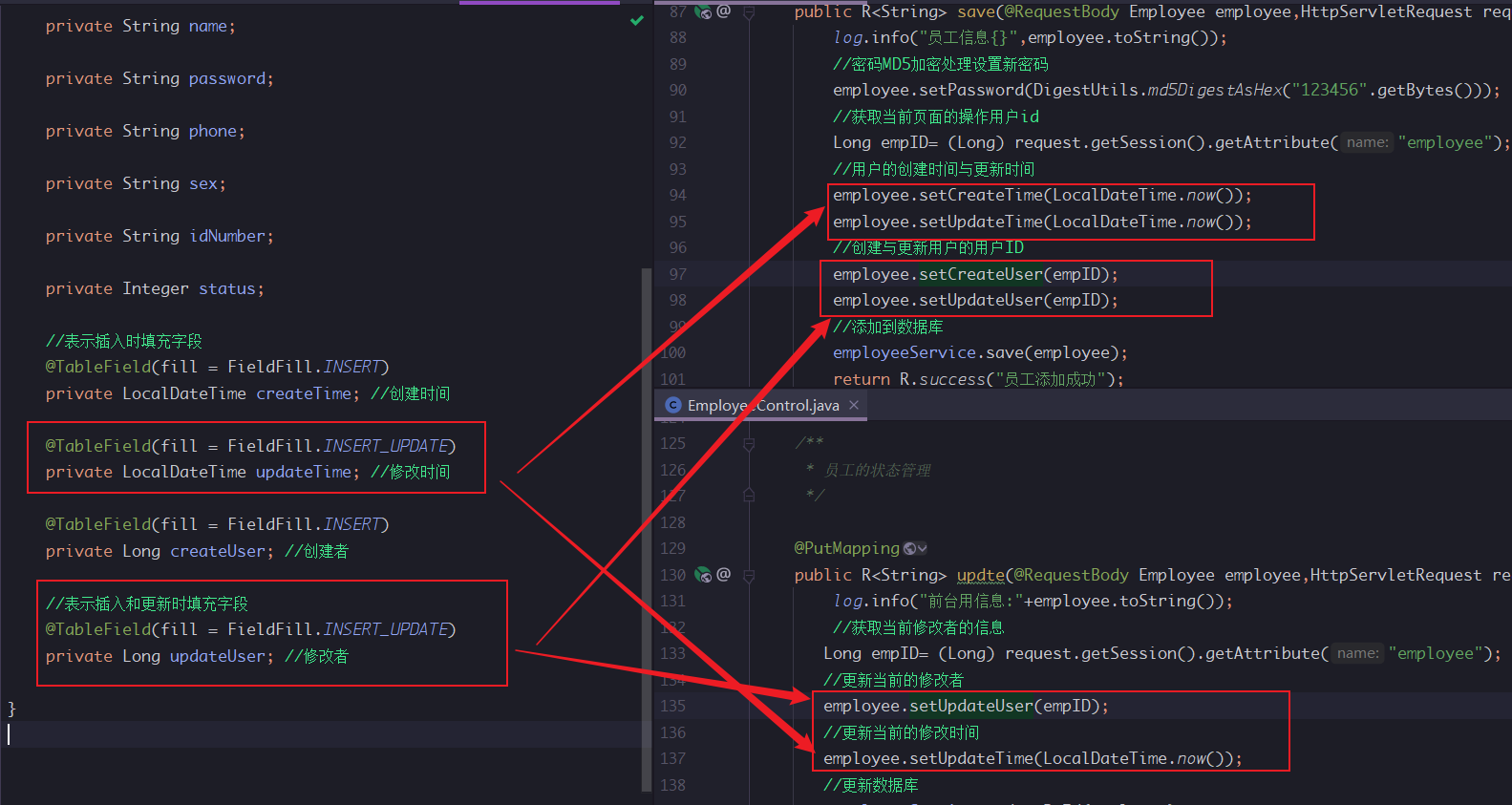The width and height of the screenshot is (1512, 805).
Task: Click the 'idNumber' field name
Action: (227, 236)
